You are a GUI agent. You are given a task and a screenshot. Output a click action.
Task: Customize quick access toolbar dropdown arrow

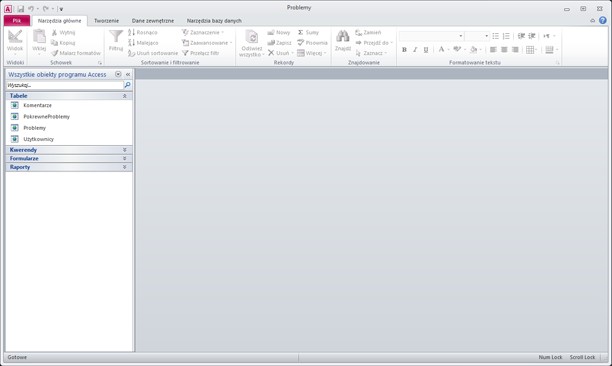pyautogui.click(x=61, y=9)
